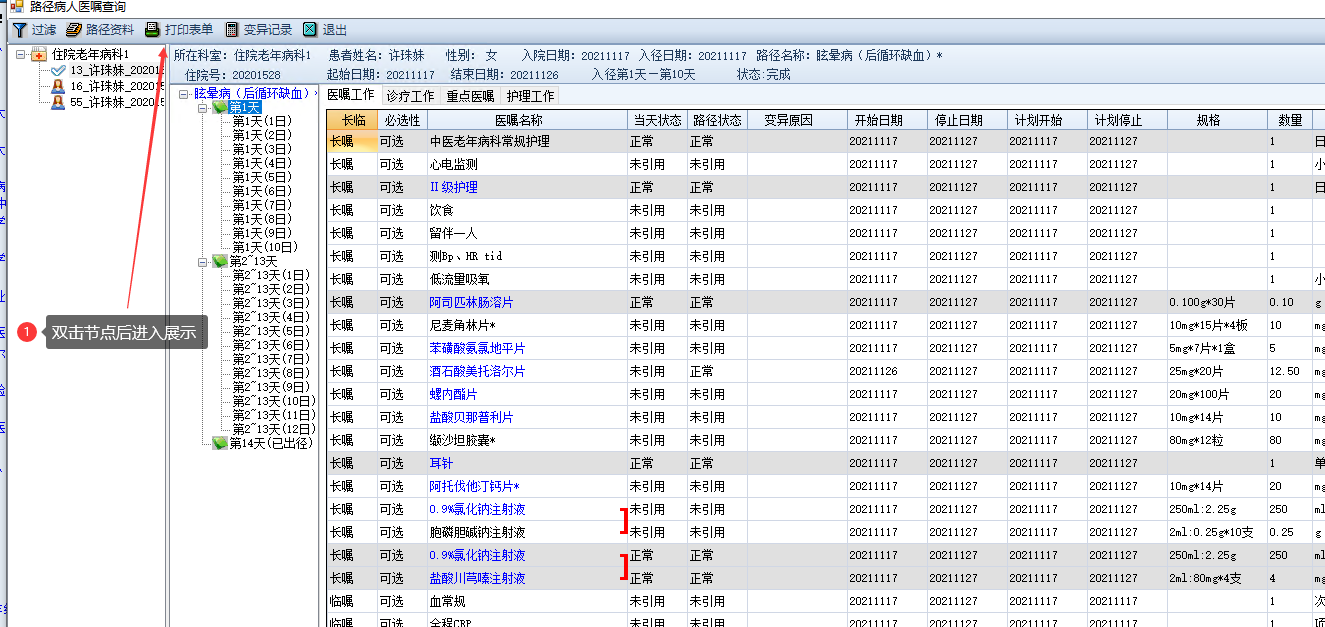Switch to the 护理工作 tab
1325x627 pixels.
coord(530,97)
